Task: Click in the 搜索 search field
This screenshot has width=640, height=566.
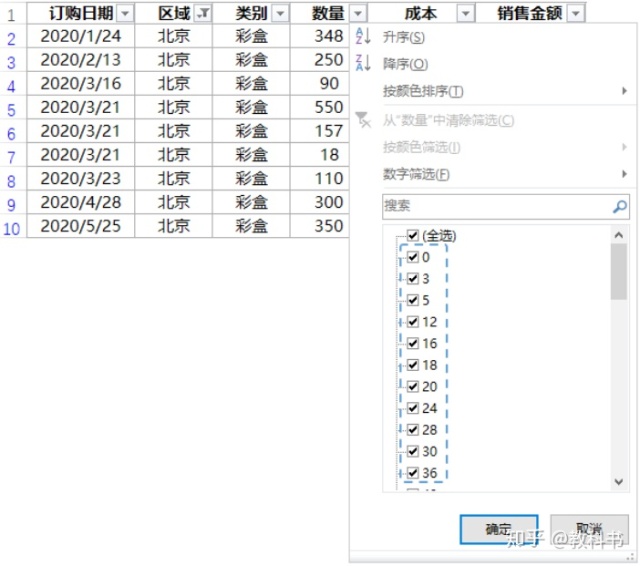Action: point(506,206)
